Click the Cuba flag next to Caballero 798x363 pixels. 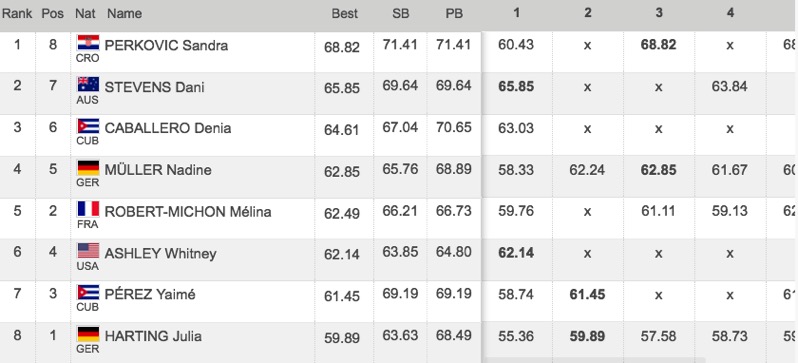point(88,126)
